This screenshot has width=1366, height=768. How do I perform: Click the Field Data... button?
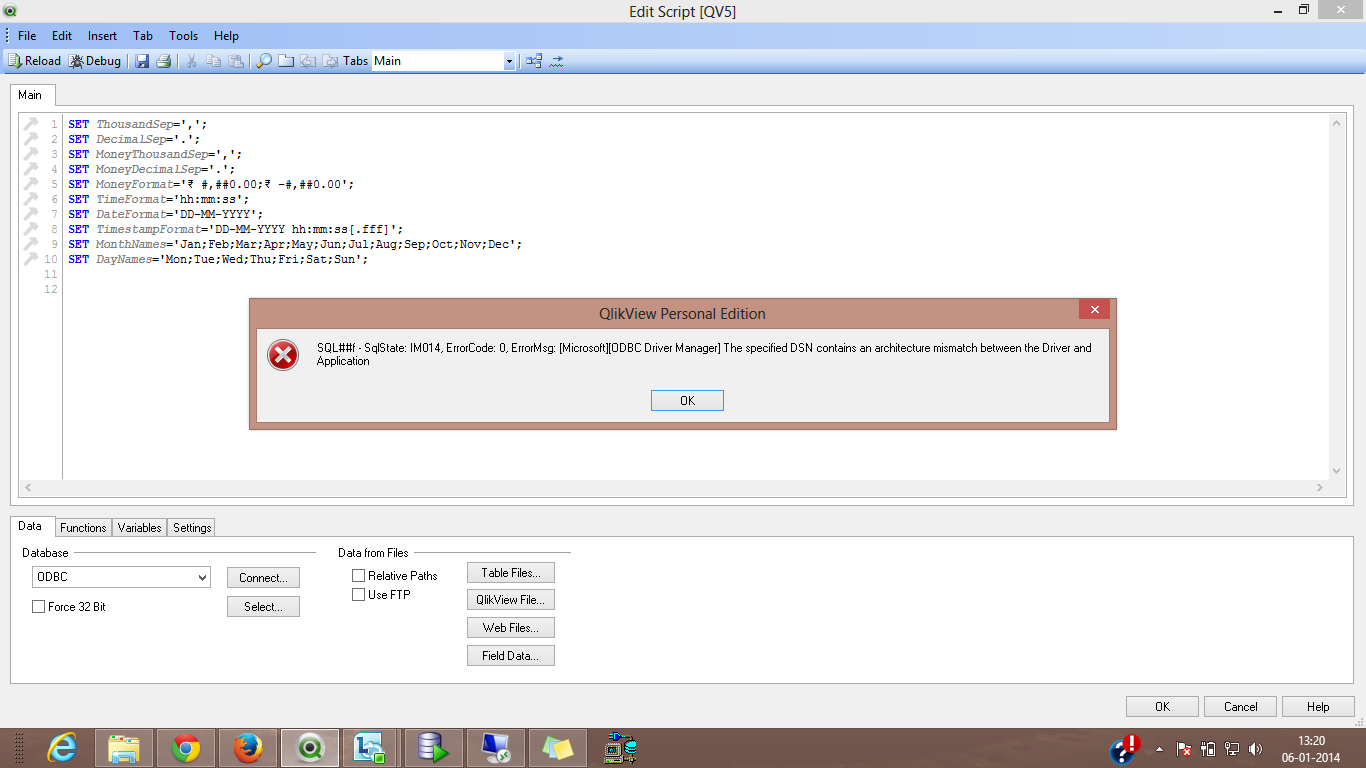511,656
